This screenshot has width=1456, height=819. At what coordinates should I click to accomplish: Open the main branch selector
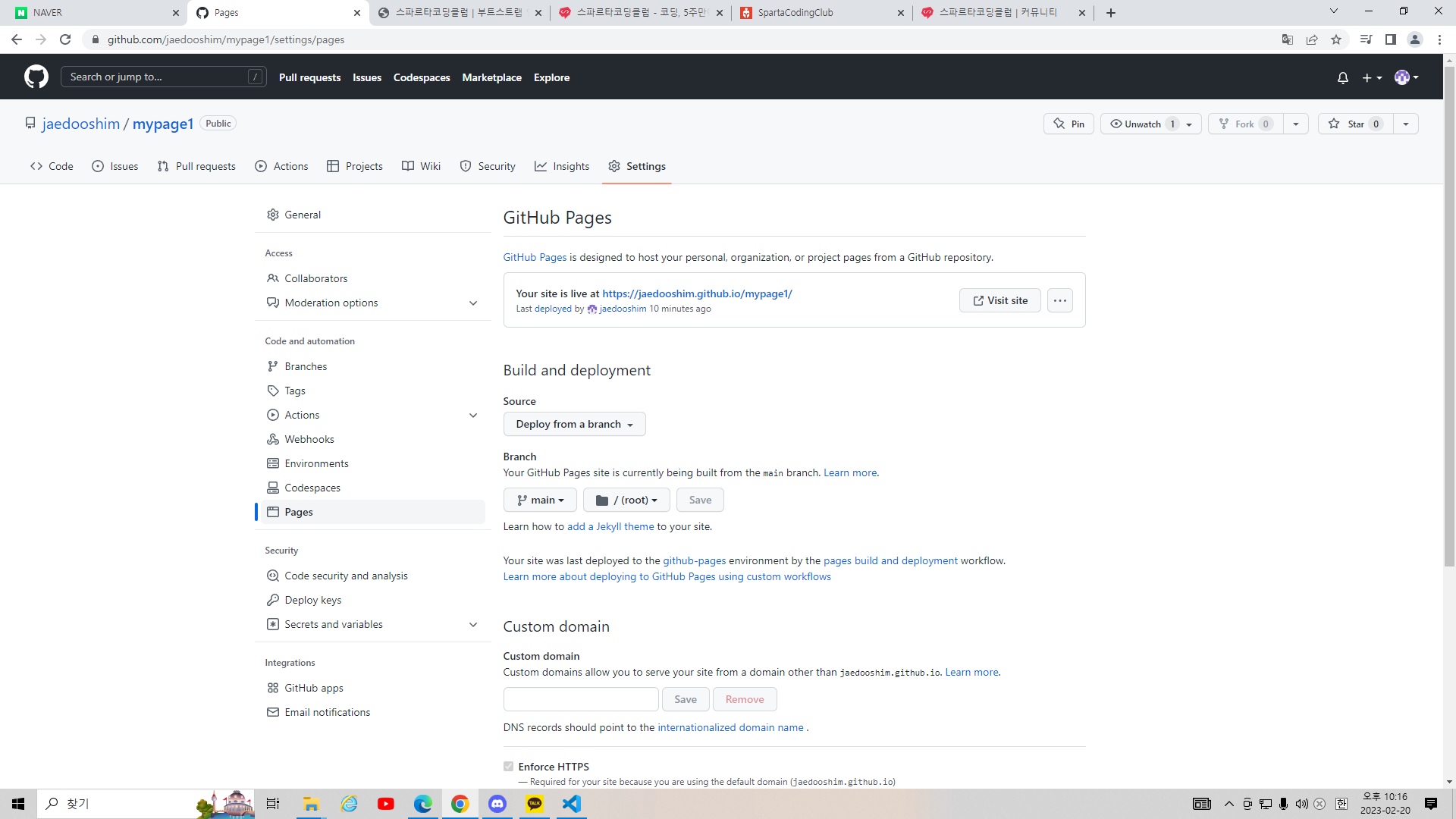point(540,500)
